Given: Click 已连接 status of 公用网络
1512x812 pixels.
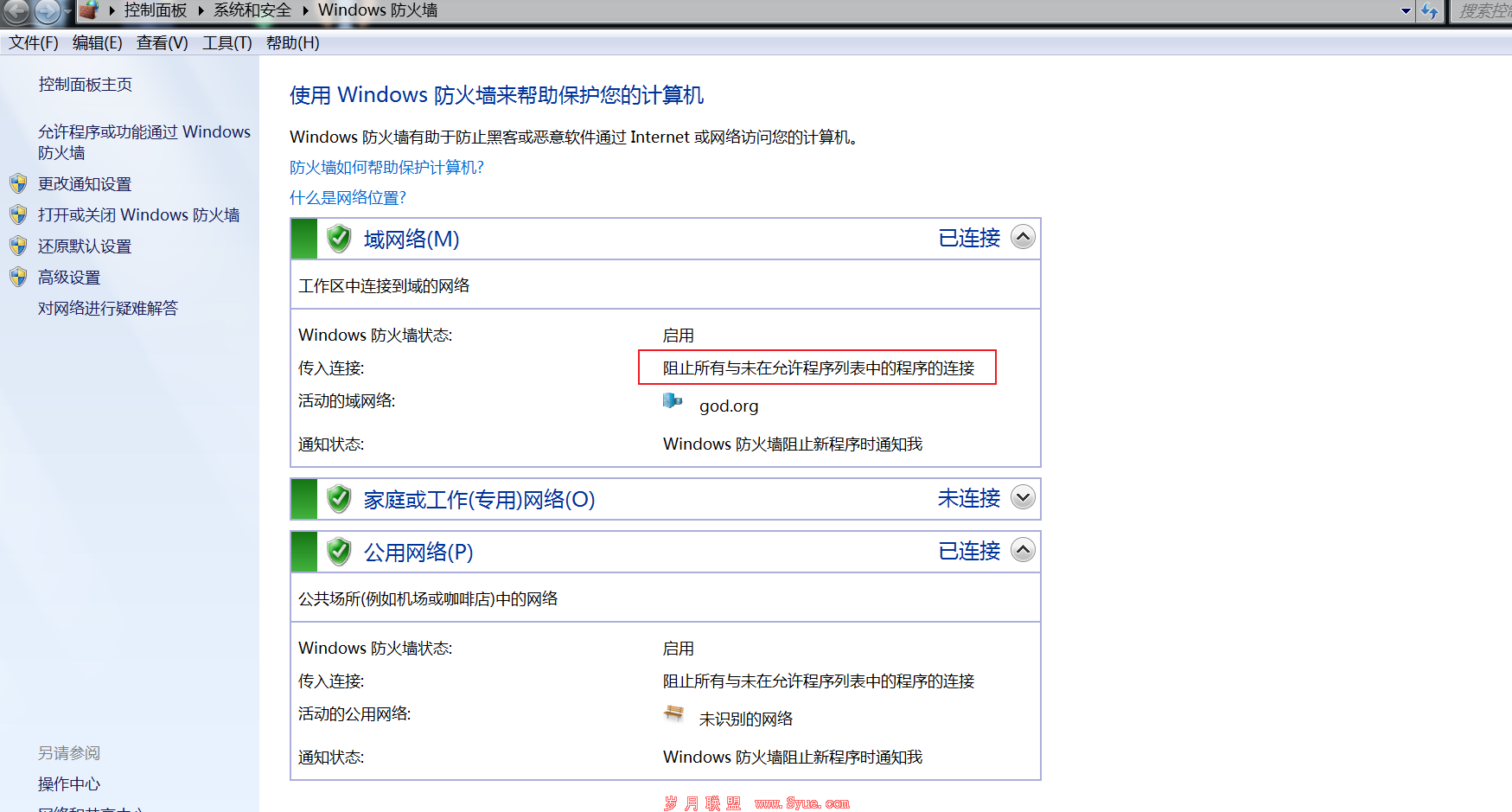Looking at the screenshot, I should tap(969, 551).
